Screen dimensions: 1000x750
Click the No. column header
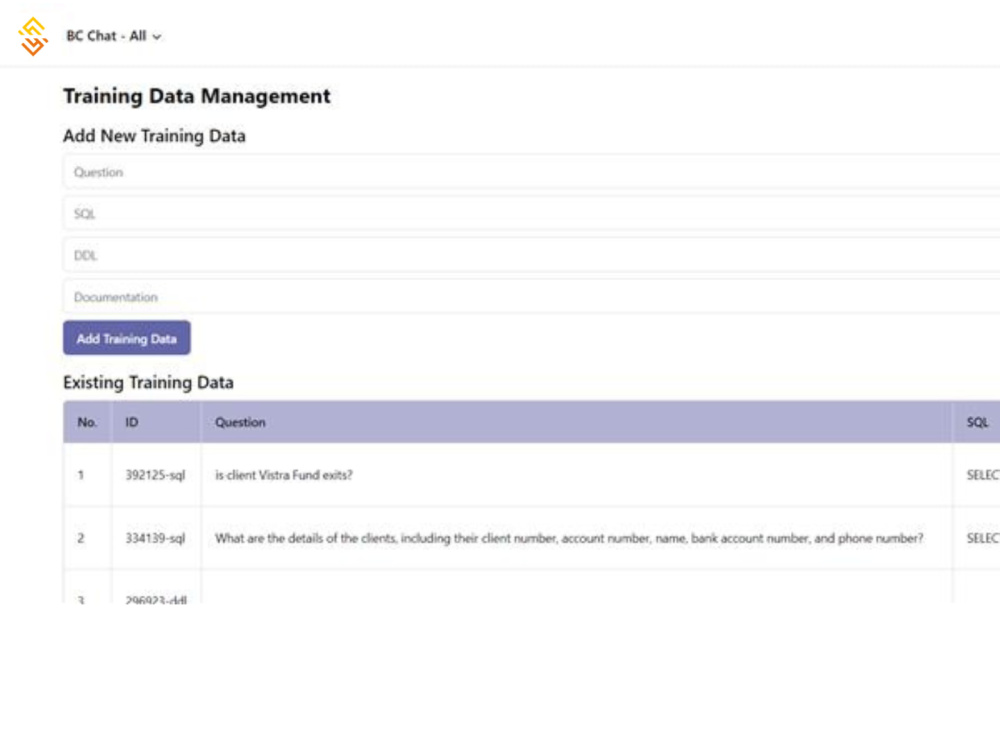coord(87,422)
